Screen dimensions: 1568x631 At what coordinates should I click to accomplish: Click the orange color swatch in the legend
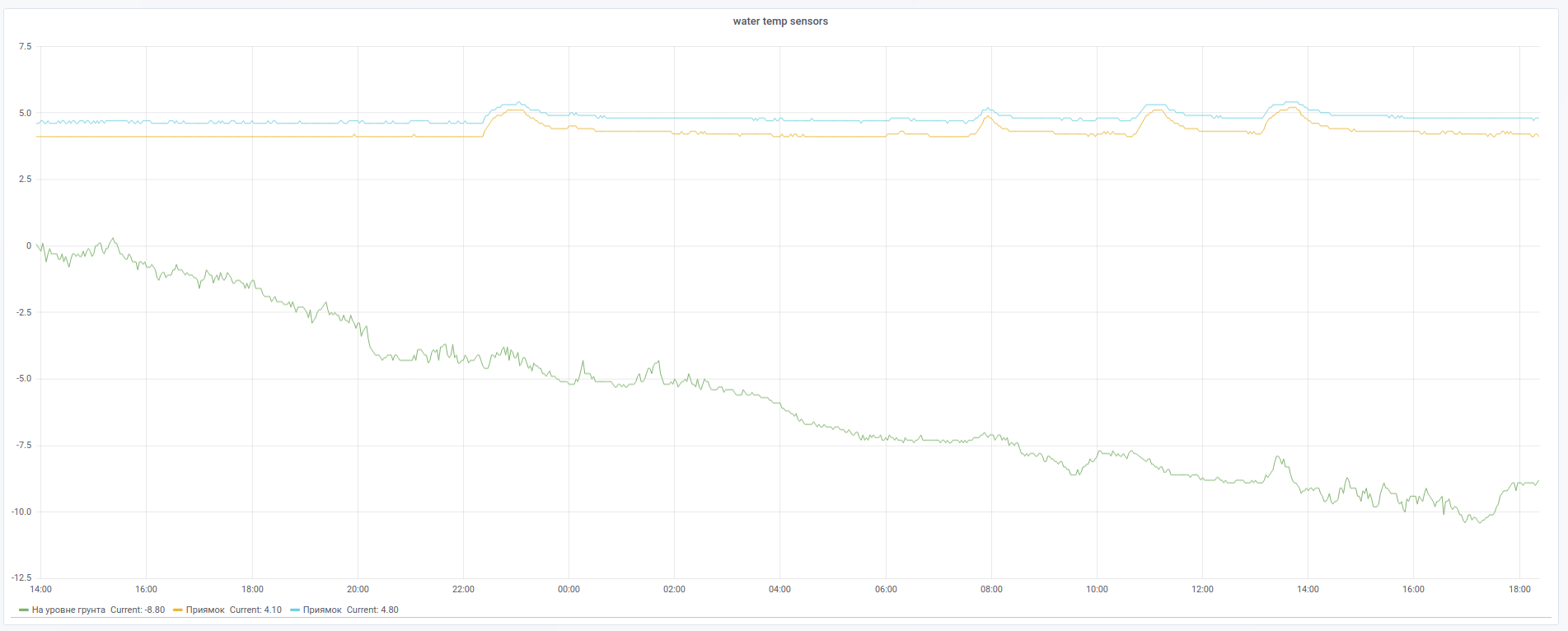pyautogui.click(x=178, y=610)
